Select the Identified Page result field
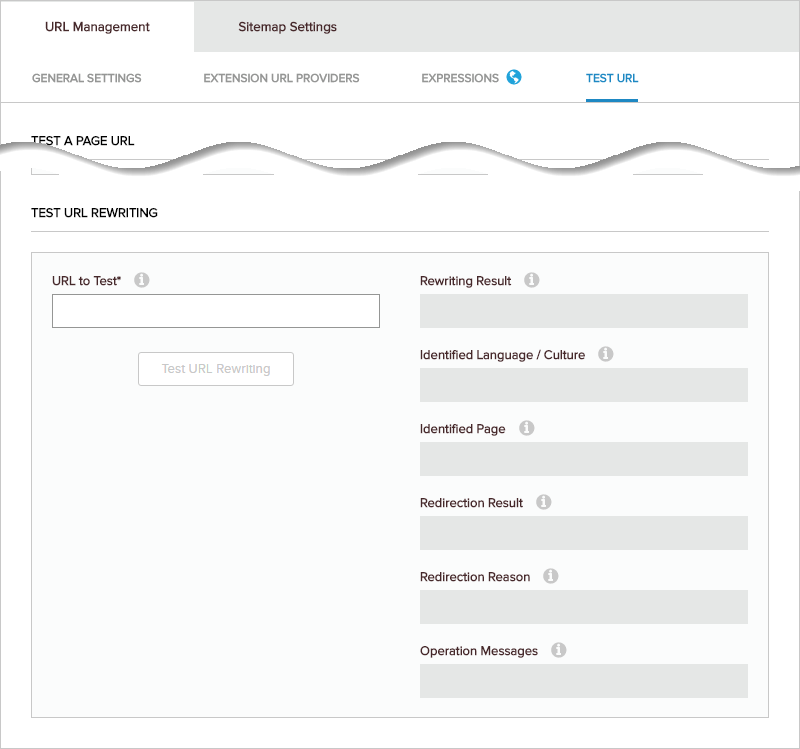The width and height of the screenshot is (800, 749). tap(584, 458)
